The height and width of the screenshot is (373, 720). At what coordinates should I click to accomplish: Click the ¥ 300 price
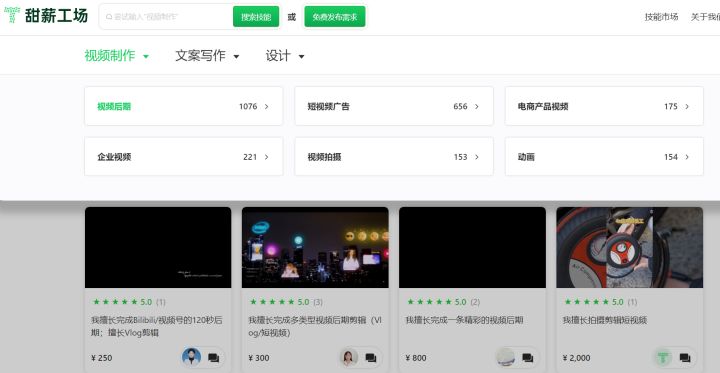259,358
